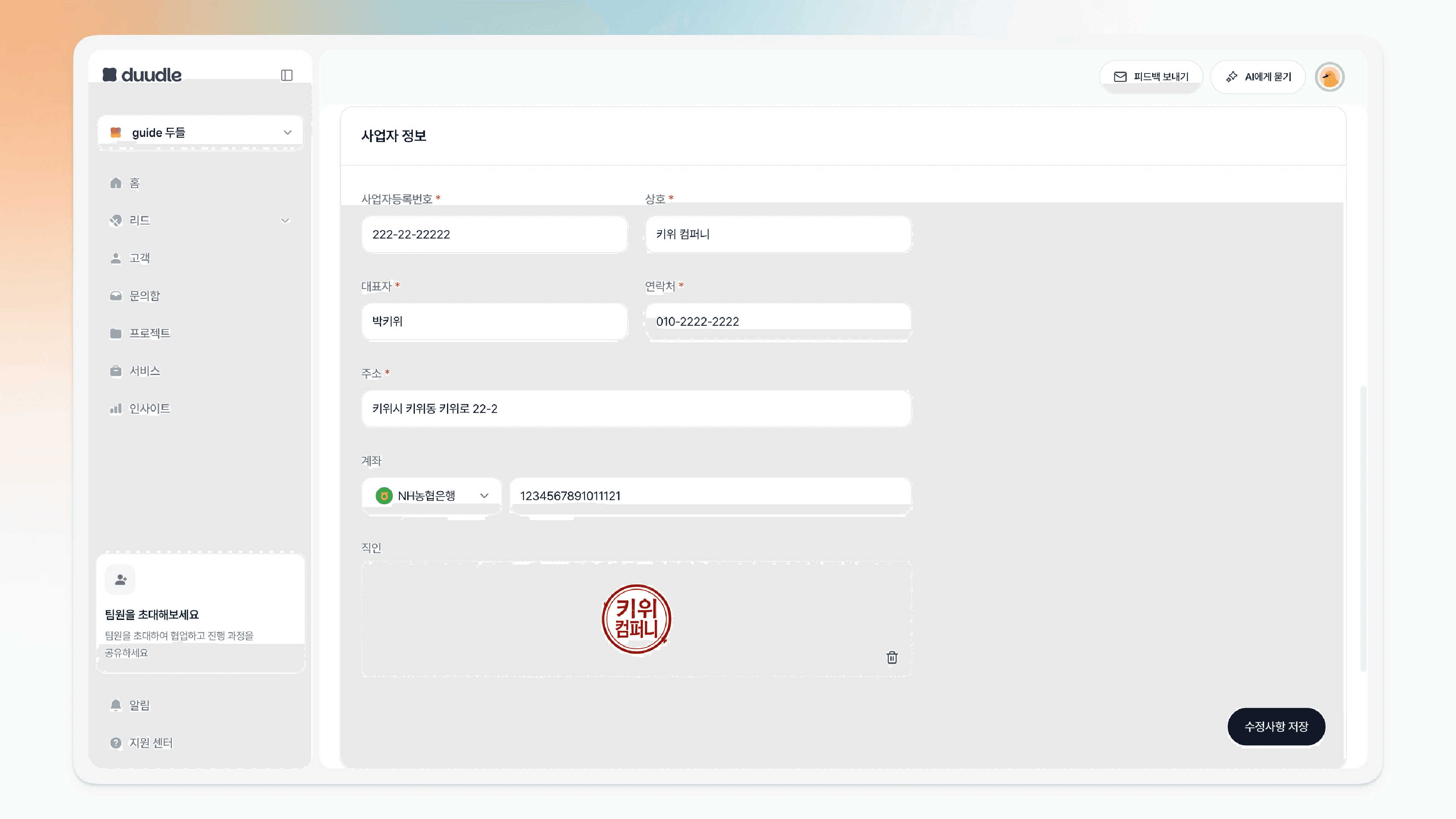Click 피드백 보내기 button
The width and height of the screenshot is (1456, 819).
click(x=1151, y=77)
